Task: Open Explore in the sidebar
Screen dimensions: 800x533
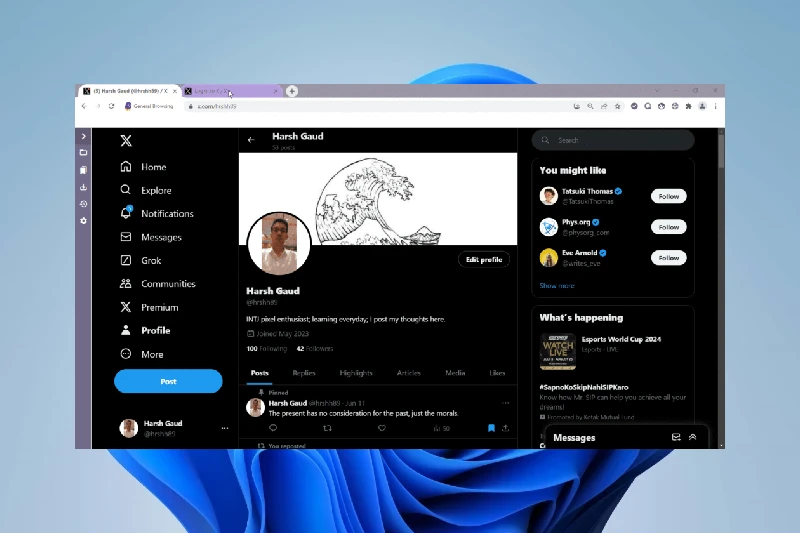Action: 146,190
